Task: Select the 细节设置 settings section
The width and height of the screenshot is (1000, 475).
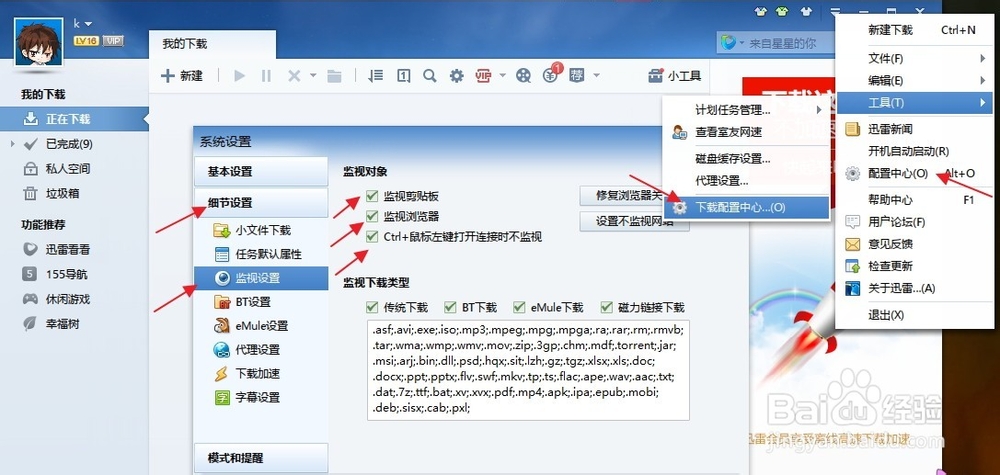Action: pyautogui.click(x=261, y=203)
